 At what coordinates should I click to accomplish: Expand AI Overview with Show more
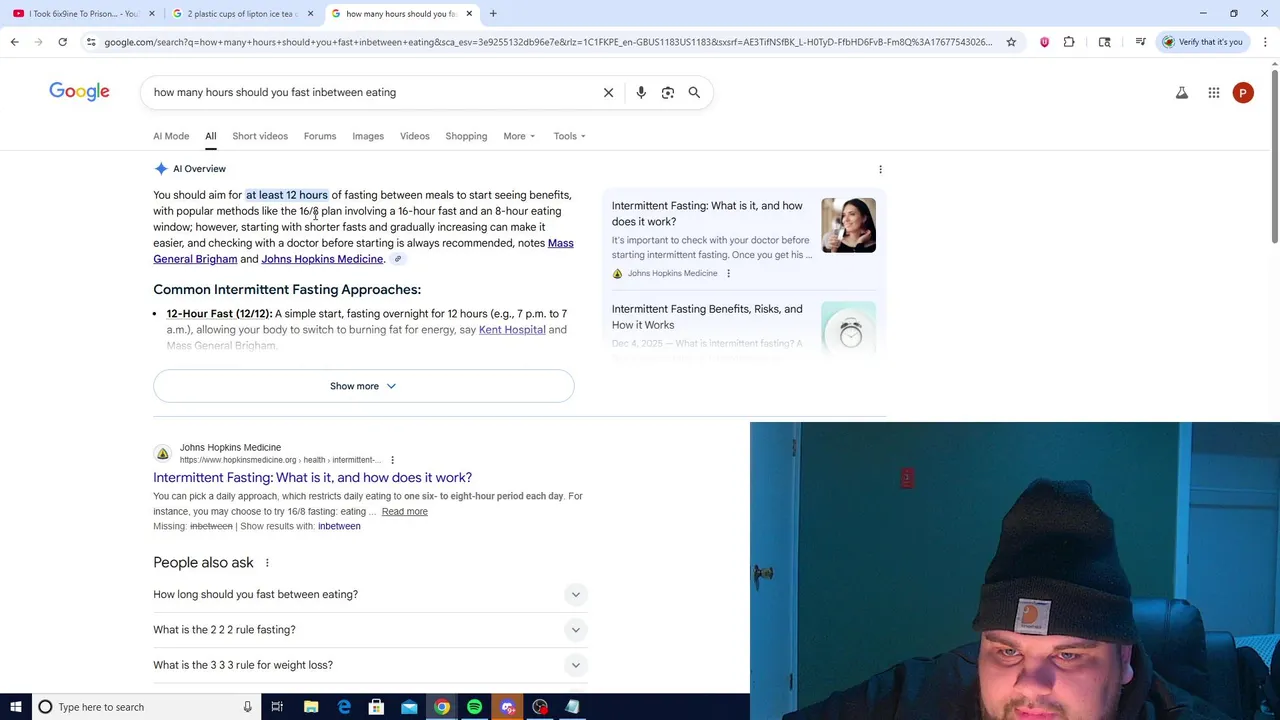(x=364, y=386)
